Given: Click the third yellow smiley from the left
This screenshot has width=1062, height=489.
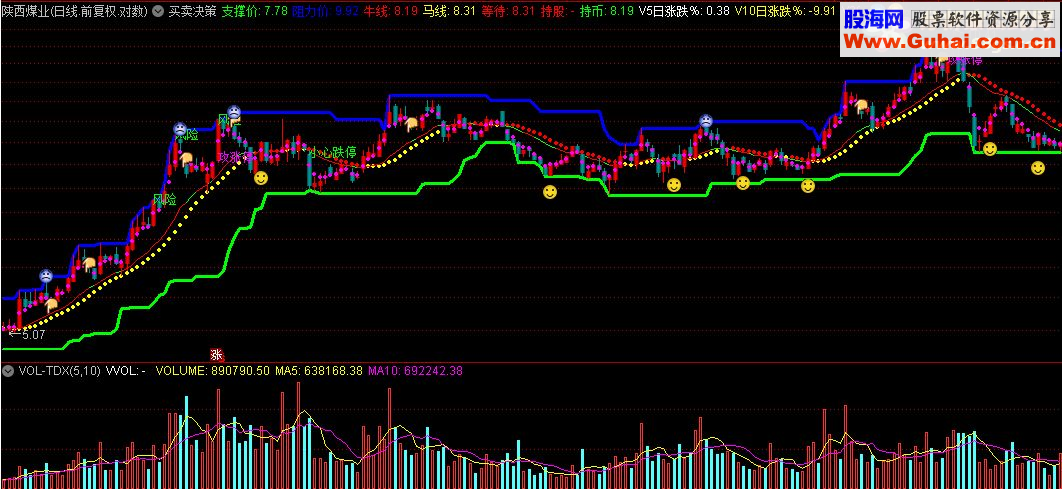Looking at the screenshot, I should click(x=673, y=184).
